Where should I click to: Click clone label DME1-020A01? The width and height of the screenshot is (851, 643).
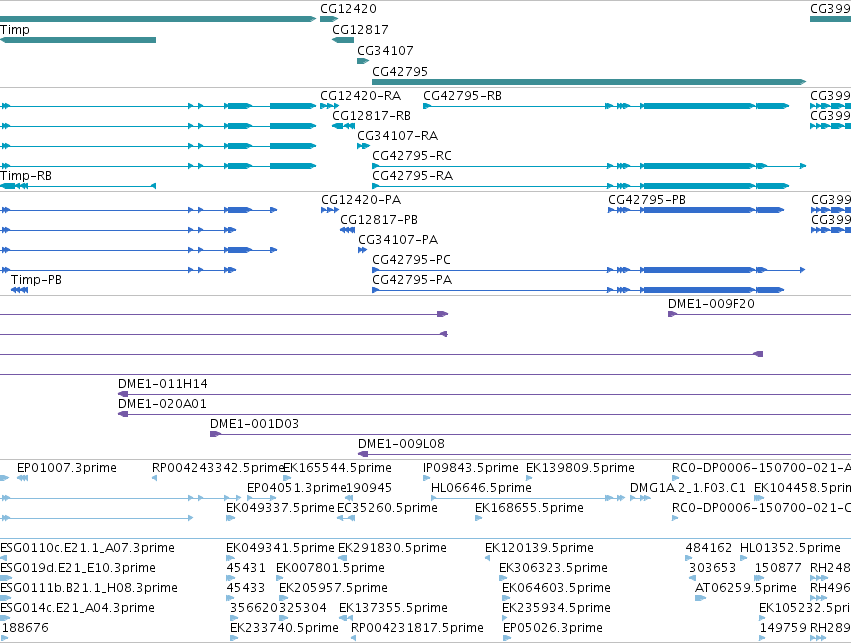click(162, 404)
